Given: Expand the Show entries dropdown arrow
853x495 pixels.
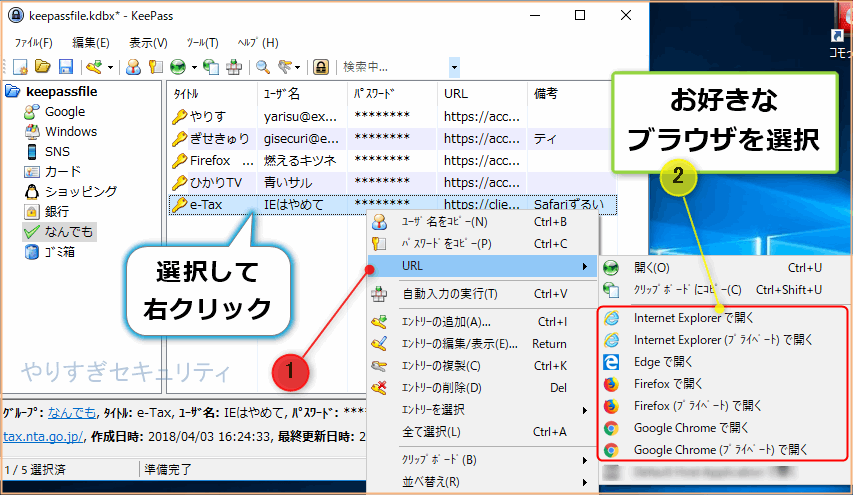Looking at the screenshot, I should point(298,67).
